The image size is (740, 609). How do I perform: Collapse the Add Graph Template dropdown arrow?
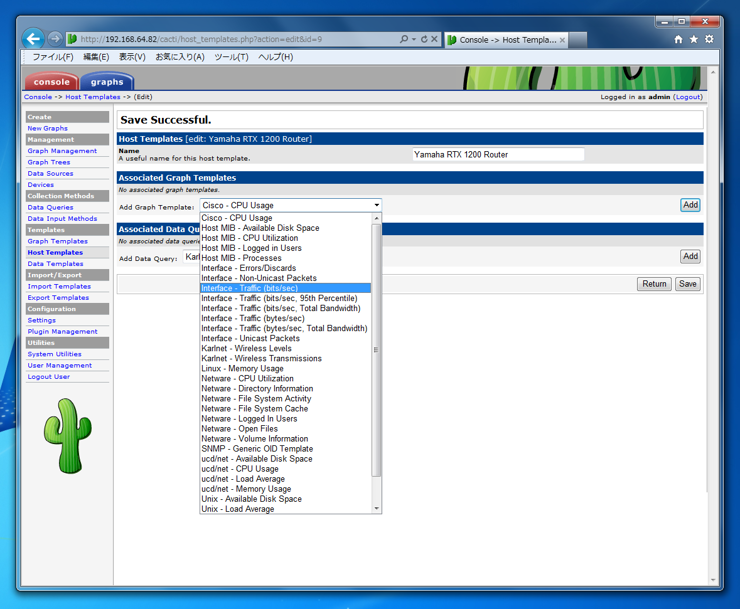point(377,205)
